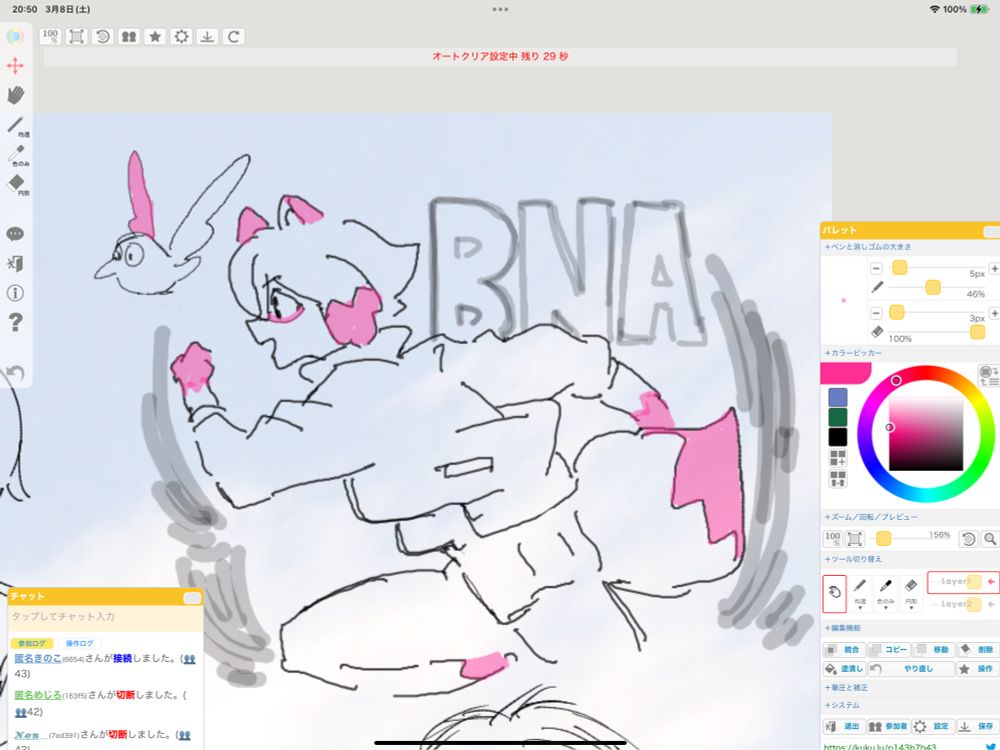Expand the 筆圧と補正 section

(846, 688)
